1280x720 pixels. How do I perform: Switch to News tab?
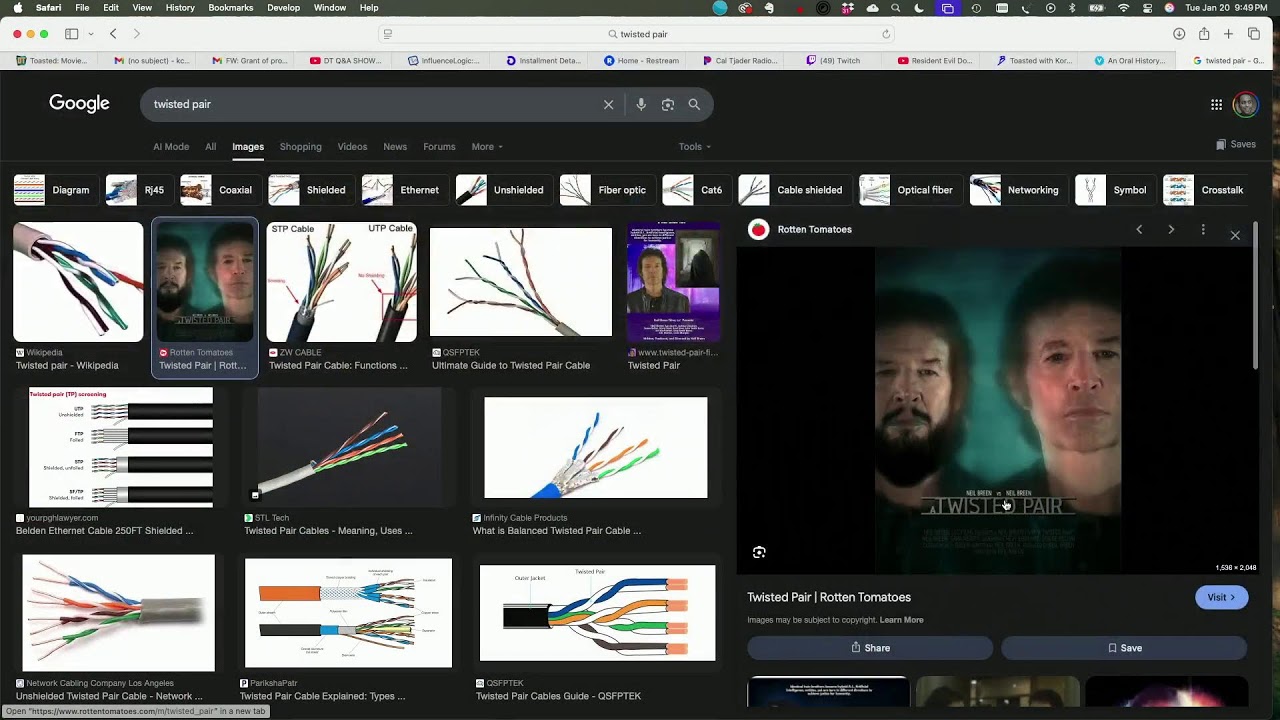point(395,147)
